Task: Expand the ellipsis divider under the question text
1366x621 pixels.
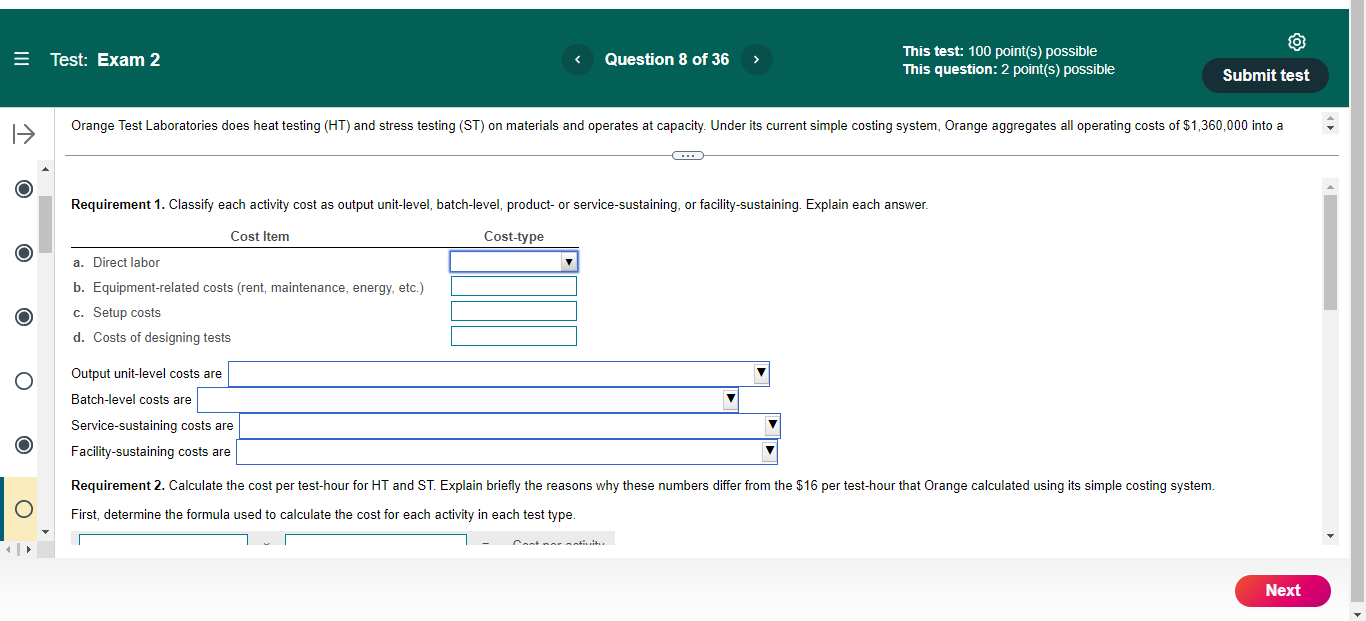Action: click(x=687, y=155)
